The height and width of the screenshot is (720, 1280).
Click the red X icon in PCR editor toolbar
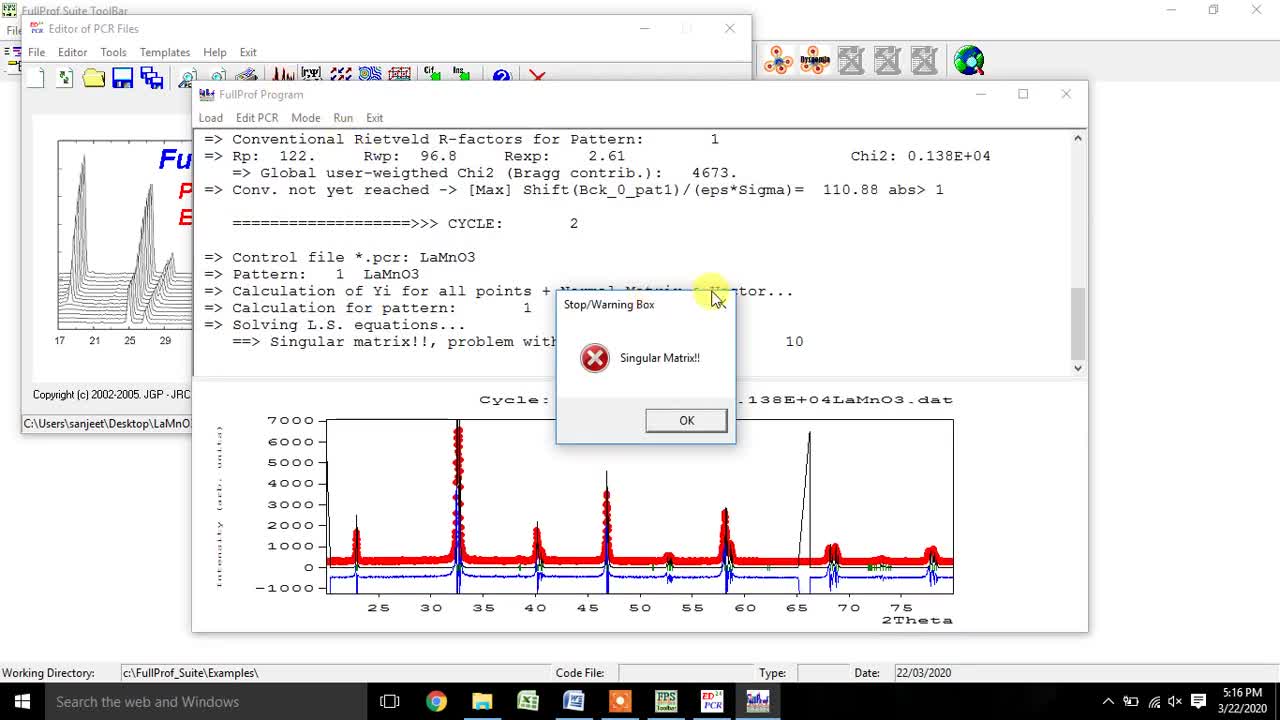(537, 76)
